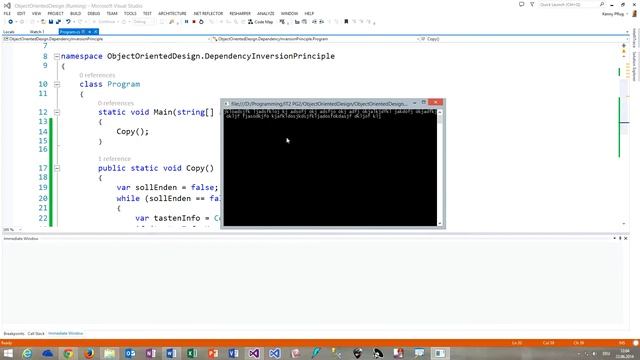
Task: Open Firefox from the taskbar
Action: point(89,353)
